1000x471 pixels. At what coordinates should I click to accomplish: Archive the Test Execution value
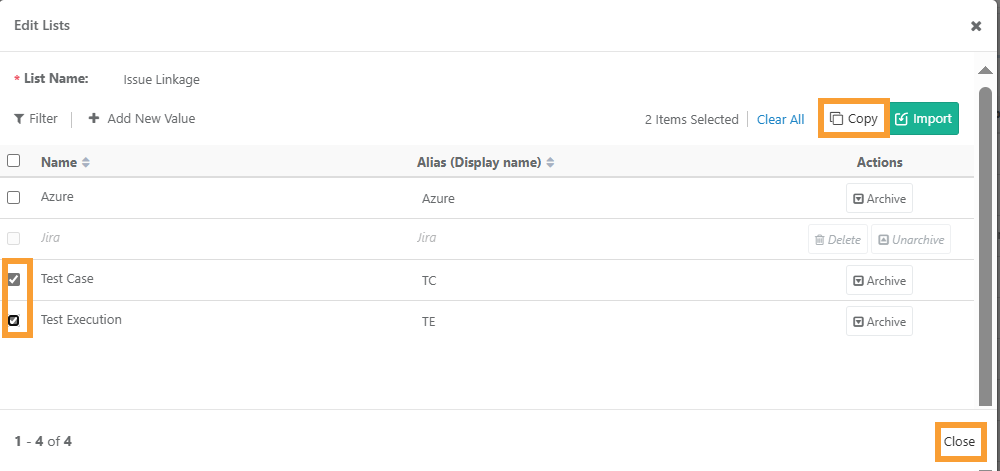879,321
